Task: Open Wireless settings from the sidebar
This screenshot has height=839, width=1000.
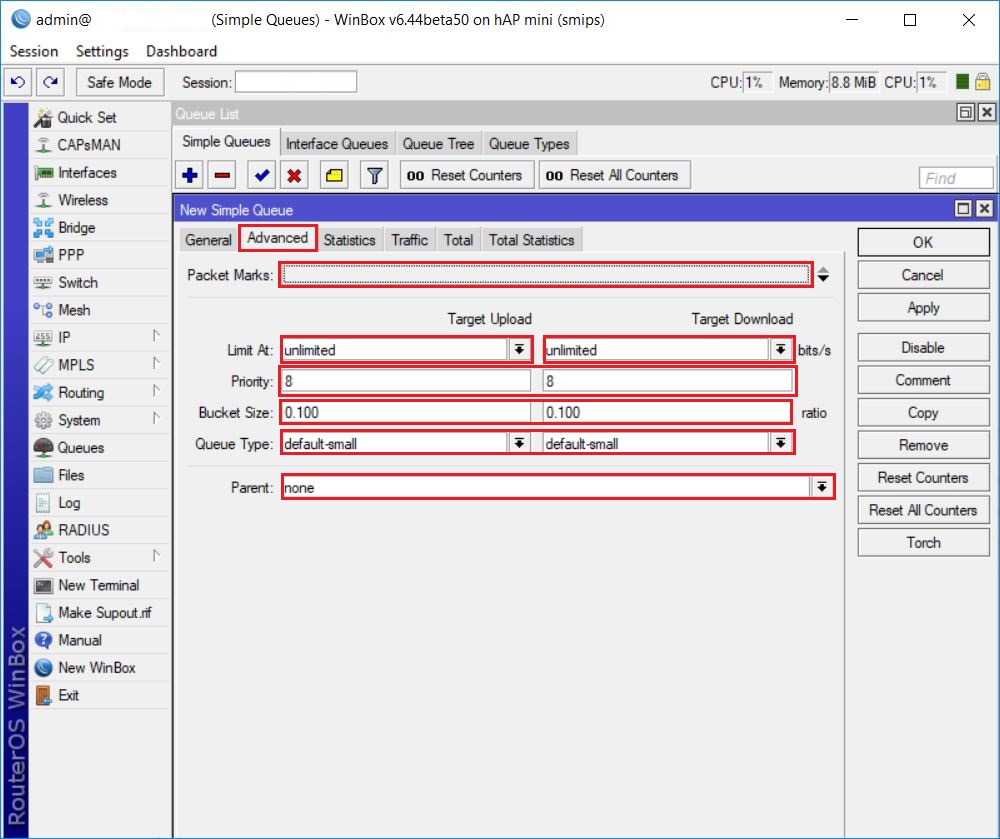Action: coord(87,200)
